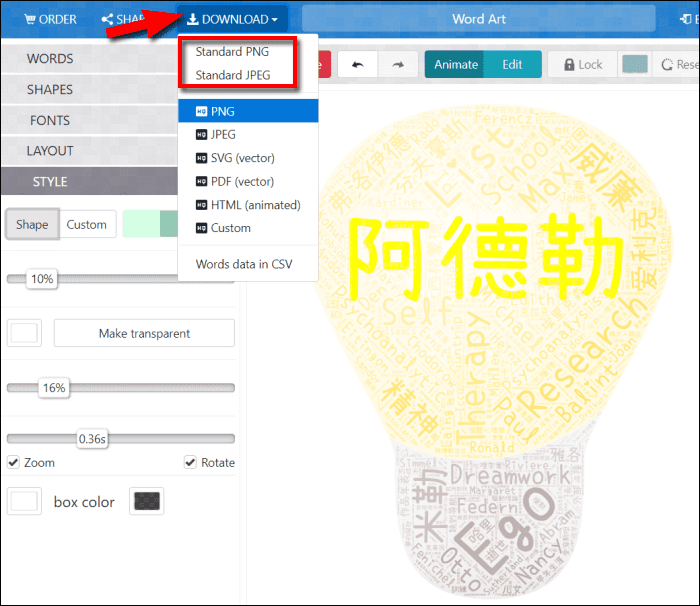Click the Undo arrow button
This screenshot has height=606, width=700.
357,65
